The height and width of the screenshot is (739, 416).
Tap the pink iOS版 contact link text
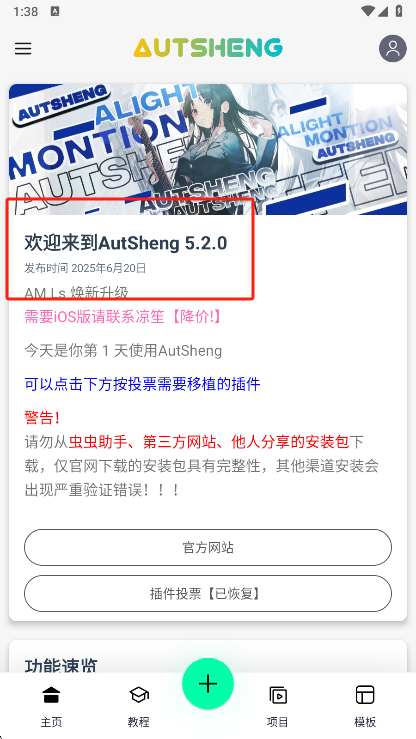pos(123,317)
